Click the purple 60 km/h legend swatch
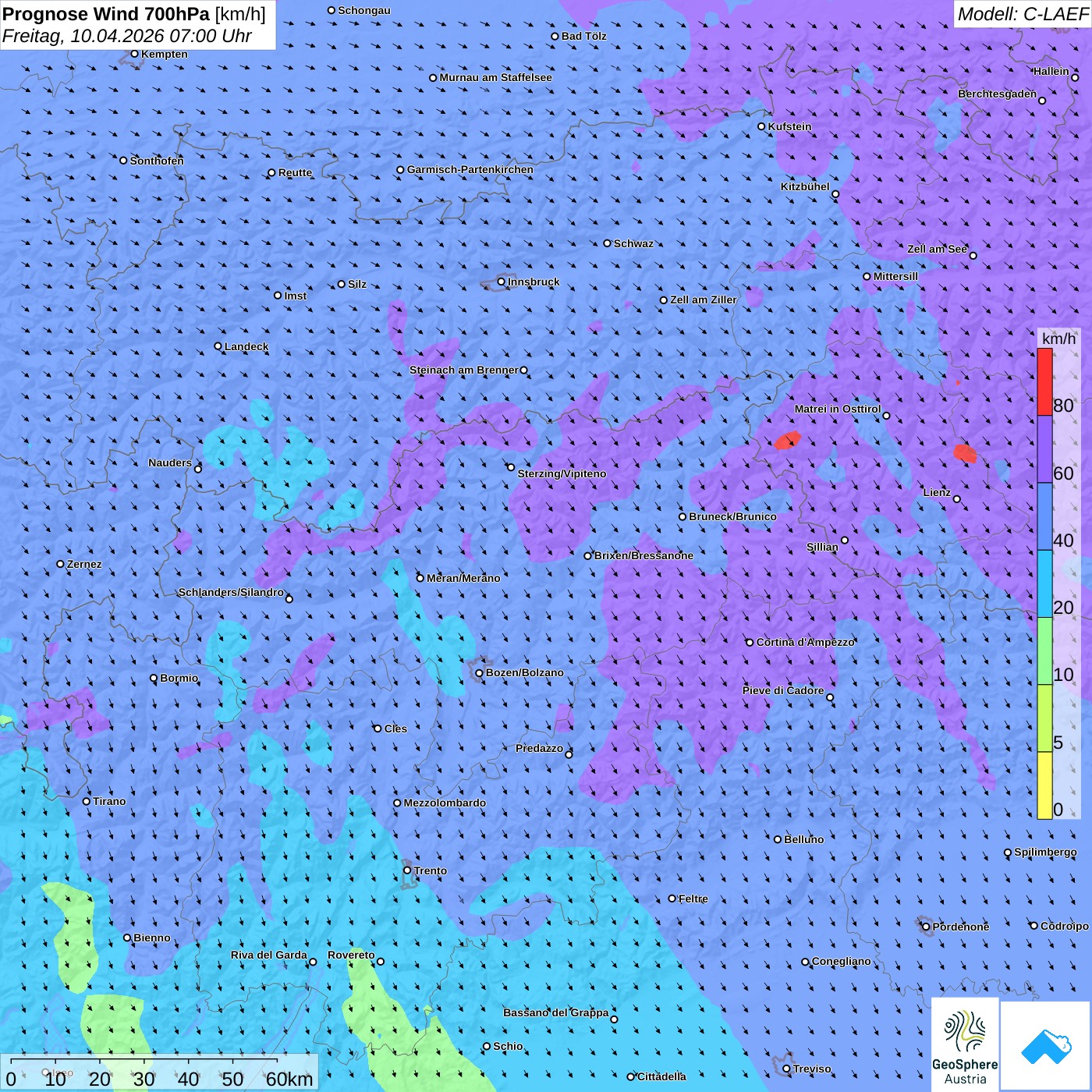Image resolution: width=1092 pixels, height=1092 pixels. coord(1044,449)
